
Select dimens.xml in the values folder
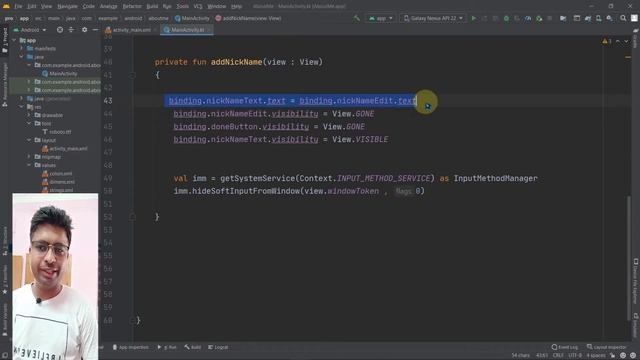tap(58, 182)
